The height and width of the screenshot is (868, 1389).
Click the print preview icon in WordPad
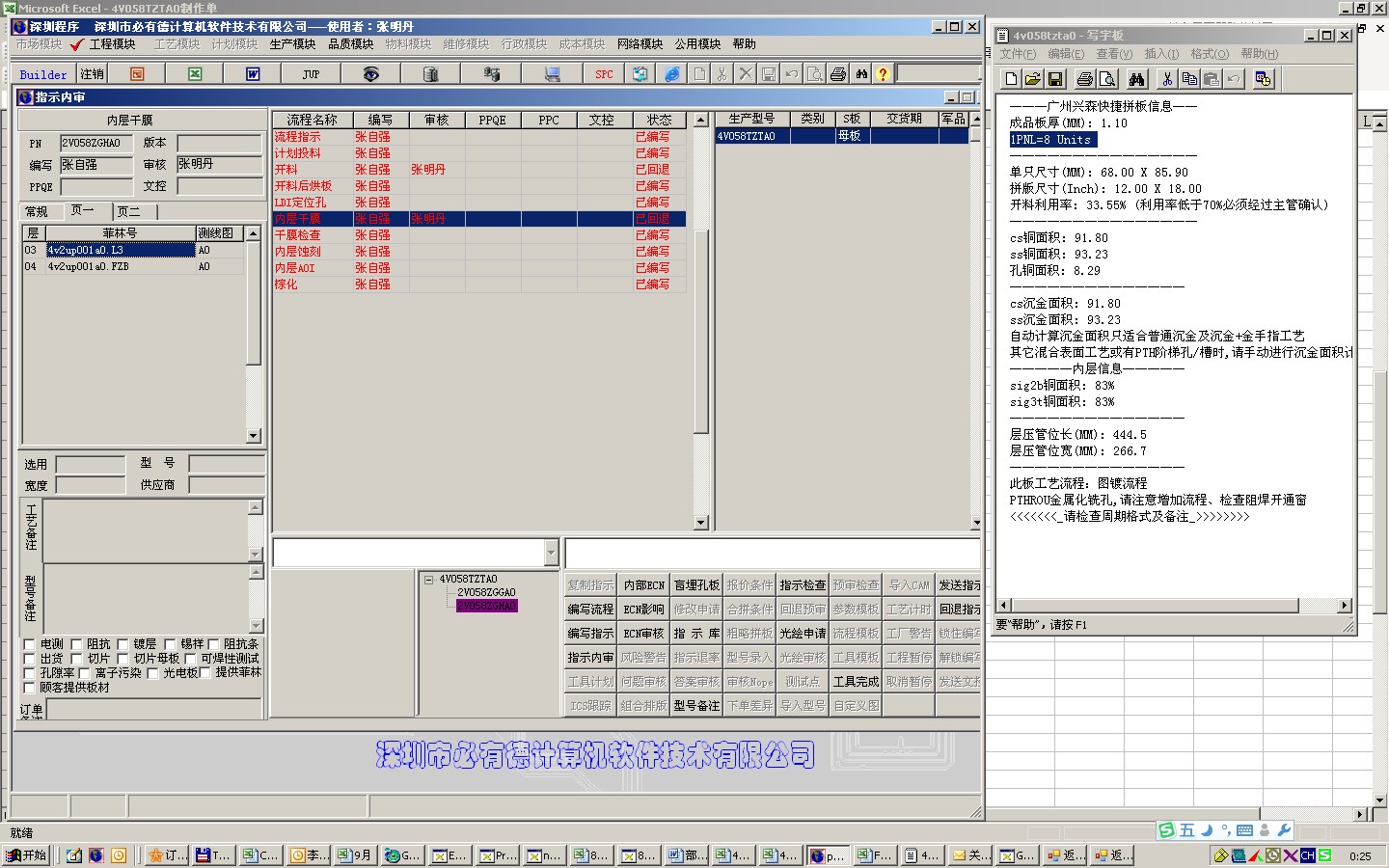(x=1107, y=79)
